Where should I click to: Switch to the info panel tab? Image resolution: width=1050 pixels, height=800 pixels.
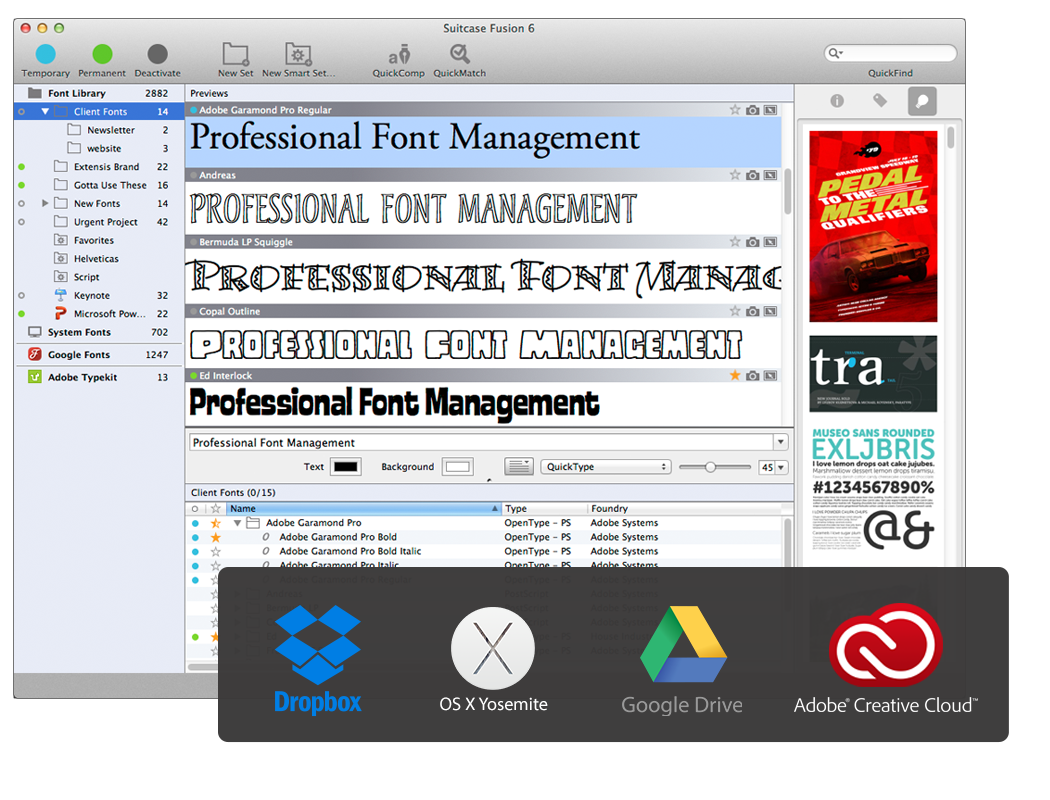point(837,101)
